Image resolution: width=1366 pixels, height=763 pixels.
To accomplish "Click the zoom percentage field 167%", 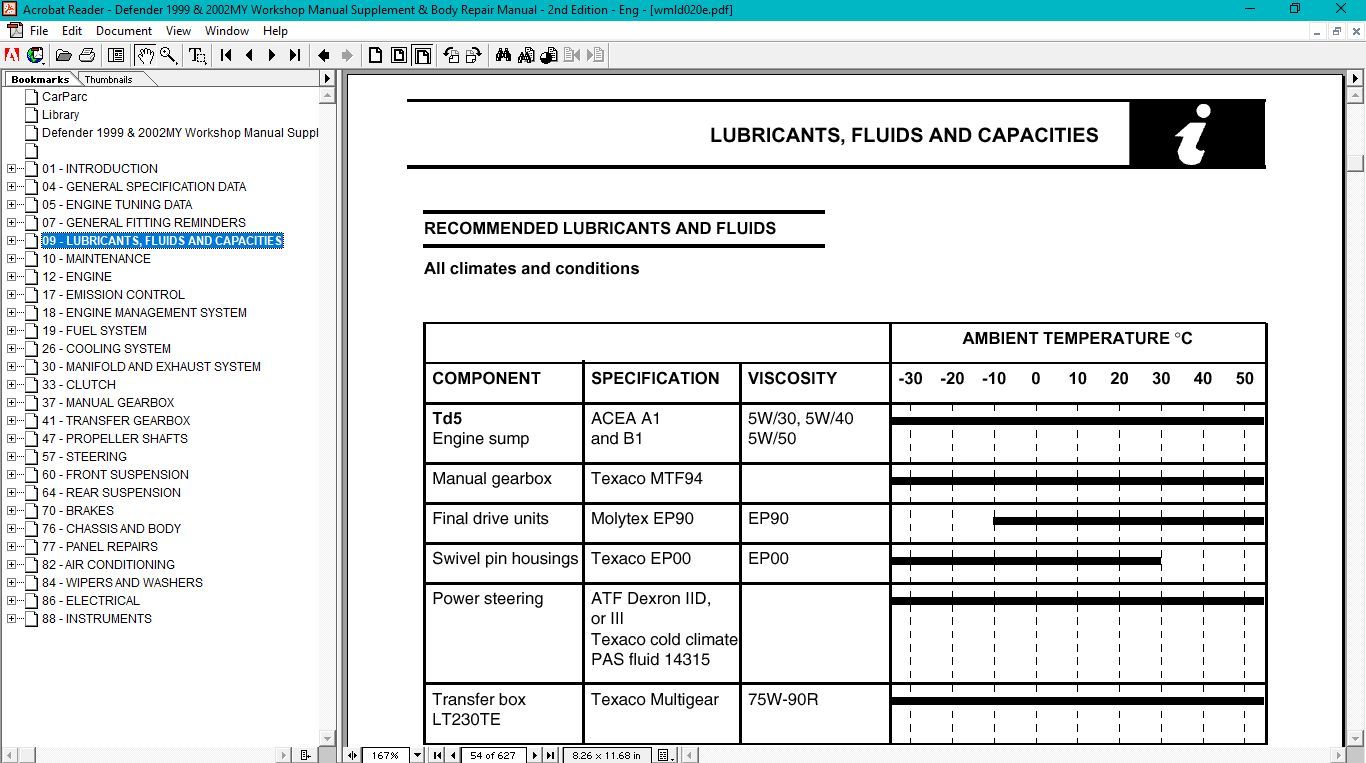I will tap(386, 755).
